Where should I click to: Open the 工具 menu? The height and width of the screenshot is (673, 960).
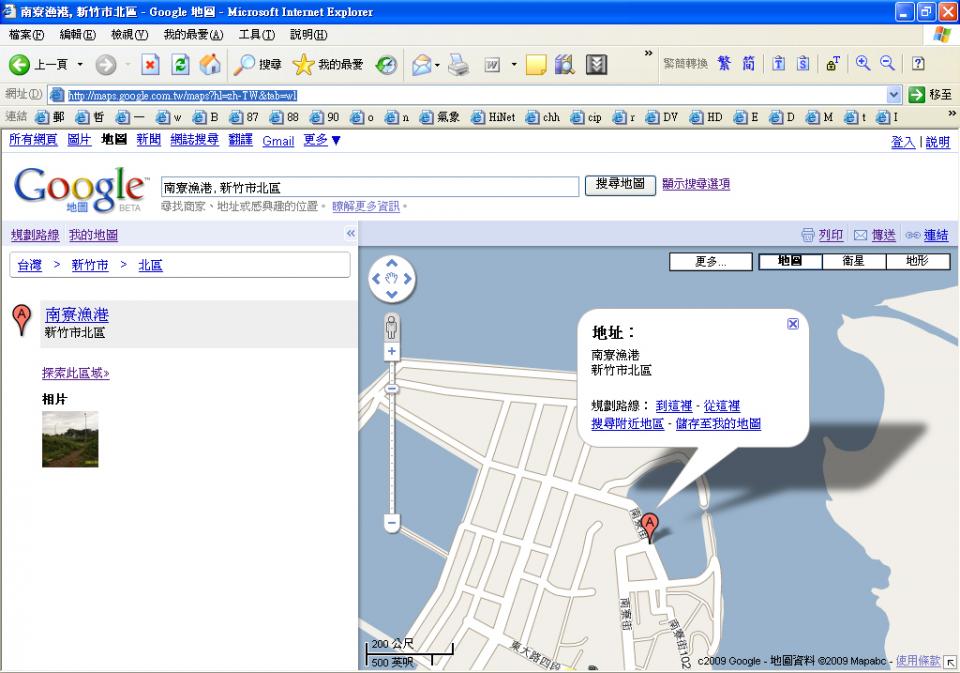pyautogui.click(x=257, y=35)
